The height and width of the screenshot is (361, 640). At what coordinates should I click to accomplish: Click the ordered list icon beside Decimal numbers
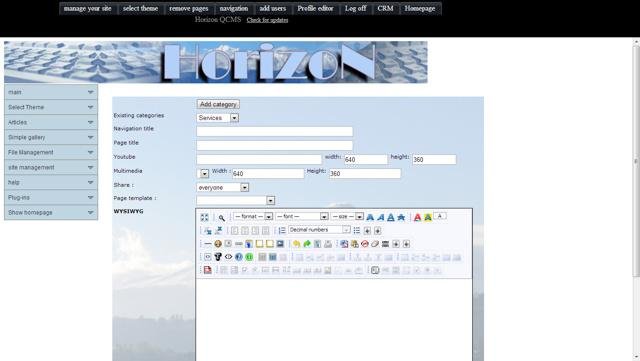(x=282, y=230)
